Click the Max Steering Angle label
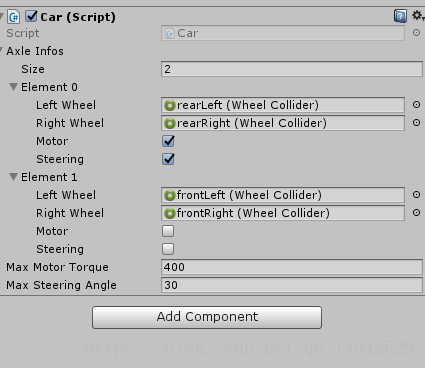The image size is (425, 368). (61, 285)
